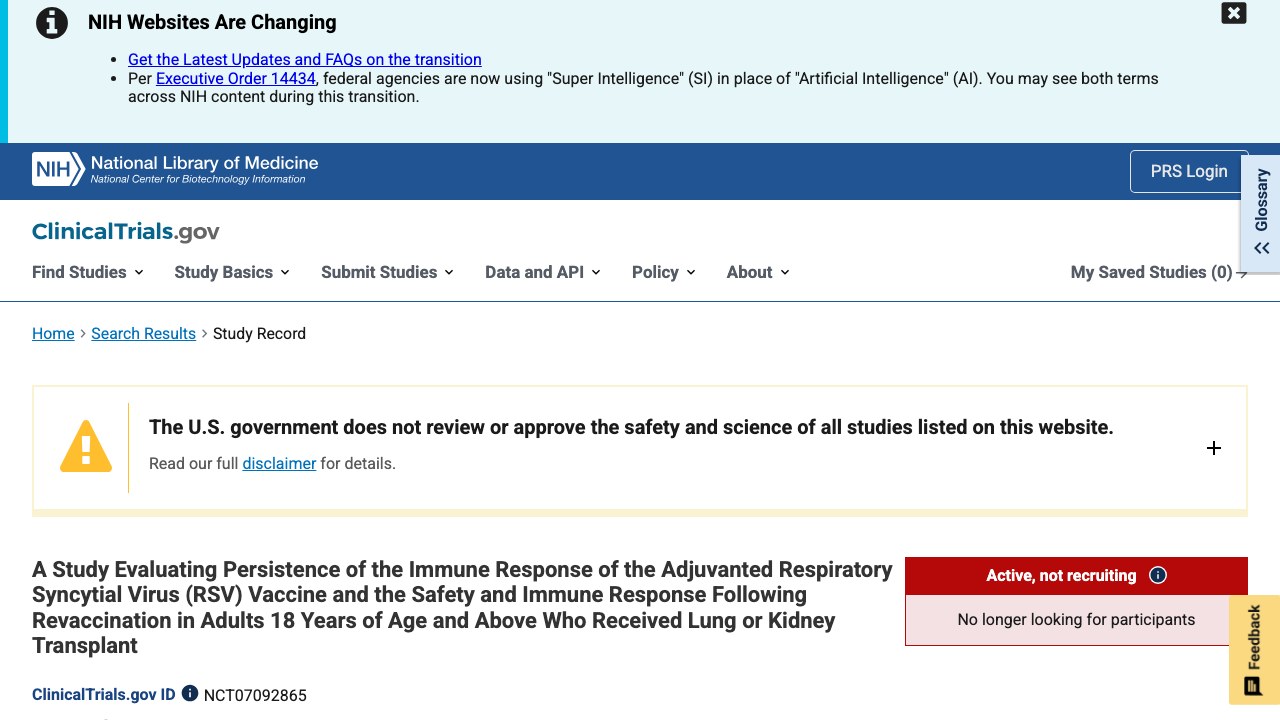Click the info icon in the NIH banner
1280x720 pixels.
pyautogui.click(x=52, y=23)
